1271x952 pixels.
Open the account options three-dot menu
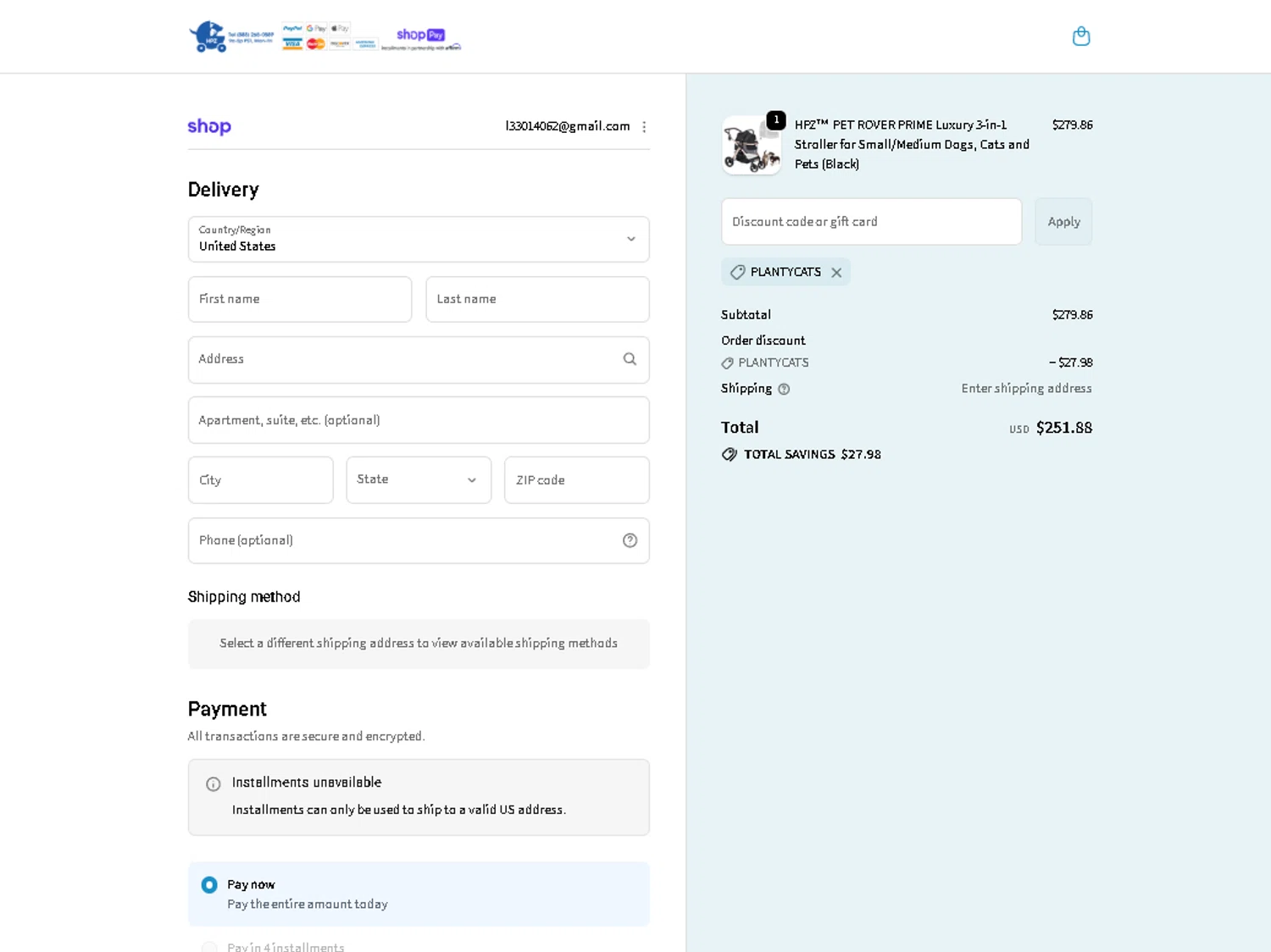pyautogui.click(x=644, y=127)
